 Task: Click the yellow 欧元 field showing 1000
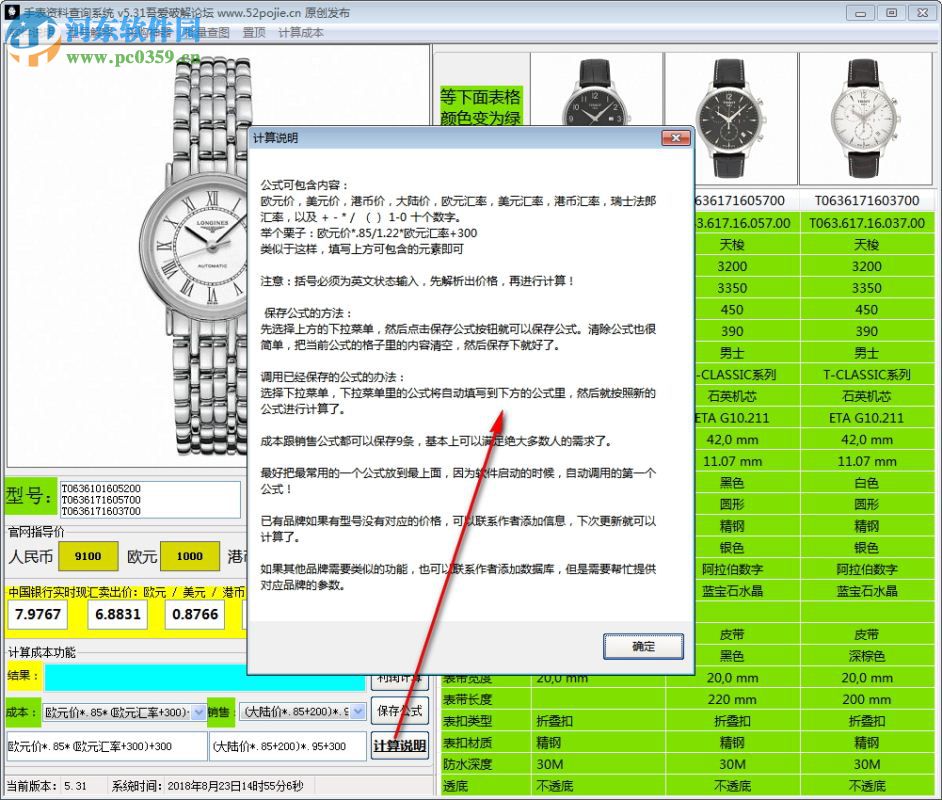coord(190,556)
